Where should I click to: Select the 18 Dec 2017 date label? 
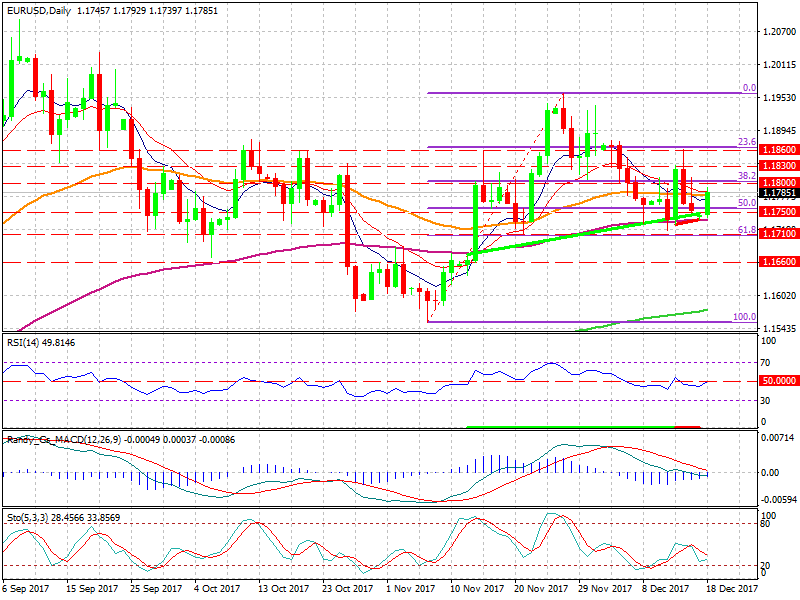(x=732, y=588)
